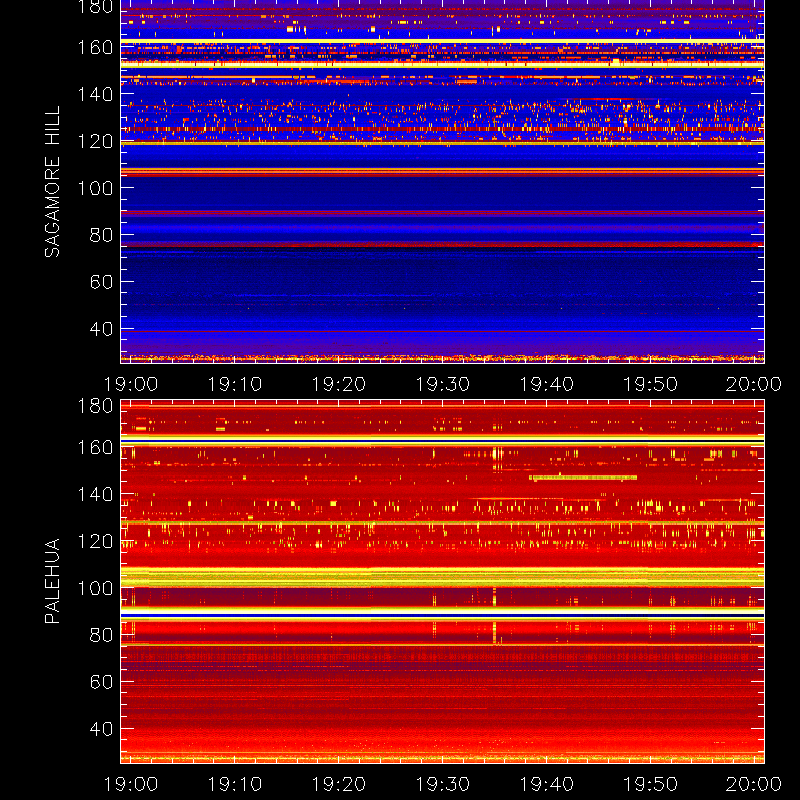Select the 40 tick label on Sagamore Hill plot
The height and width of the screenshot is (800, 800).
pos(101,329)
